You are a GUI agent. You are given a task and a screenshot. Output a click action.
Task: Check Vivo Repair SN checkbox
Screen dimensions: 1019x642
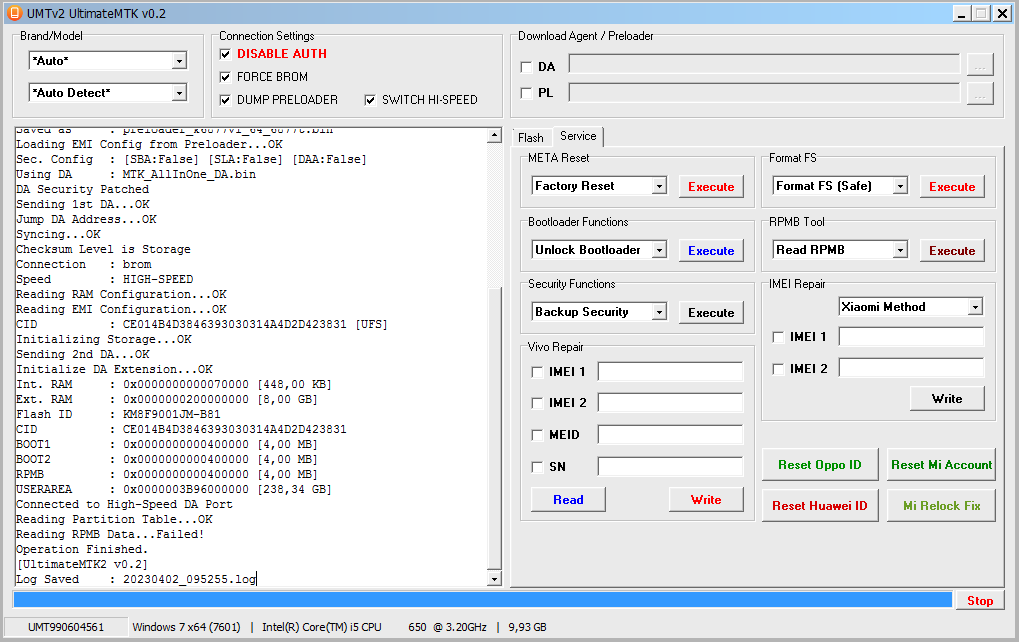[x=537, y=467]
